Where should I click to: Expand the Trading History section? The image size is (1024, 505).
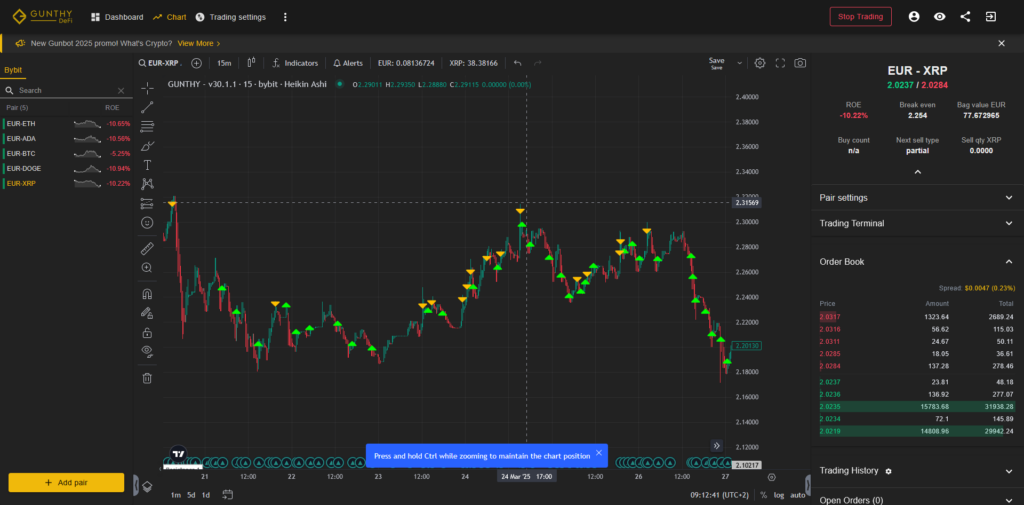pos(917,471)
